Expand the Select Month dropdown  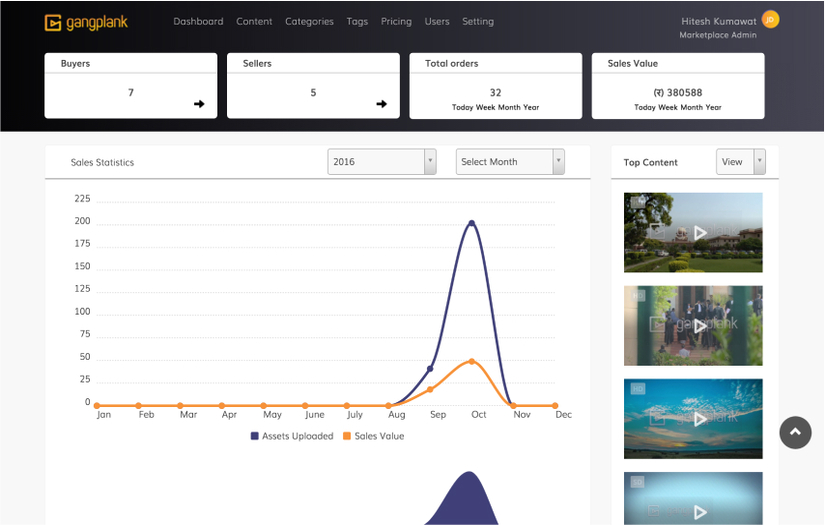510,162
